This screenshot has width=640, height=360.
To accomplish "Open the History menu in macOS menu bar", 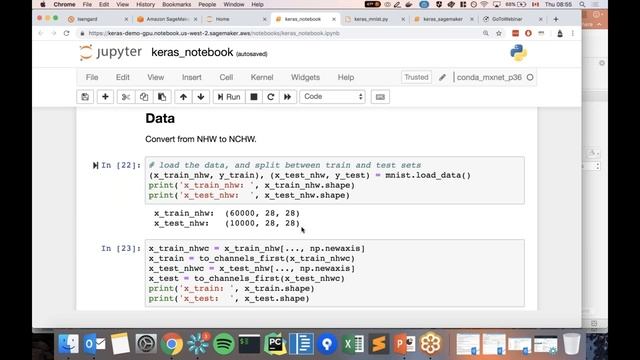I will [145, 4].
